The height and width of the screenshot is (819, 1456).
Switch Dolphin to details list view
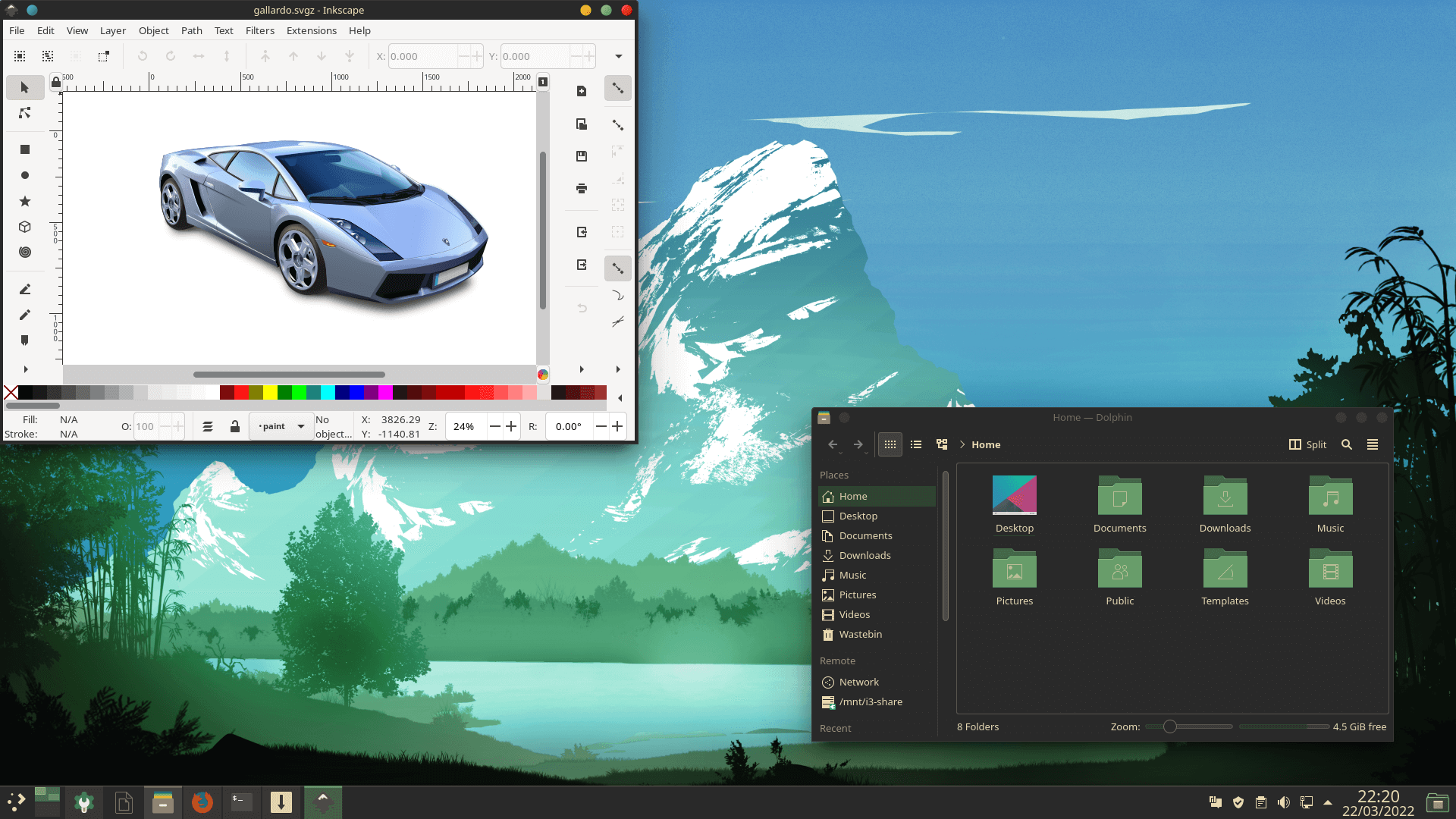[916, 444]
